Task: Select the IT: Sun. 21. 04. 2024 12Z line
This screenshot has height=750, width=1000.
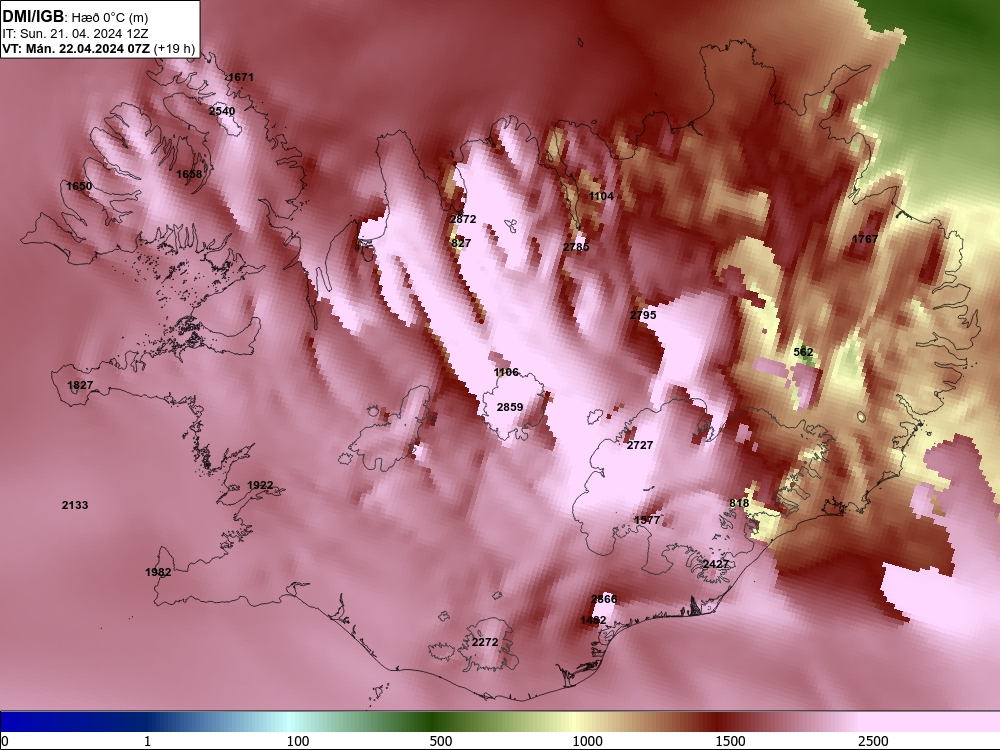Action: (x=75, y=34)
